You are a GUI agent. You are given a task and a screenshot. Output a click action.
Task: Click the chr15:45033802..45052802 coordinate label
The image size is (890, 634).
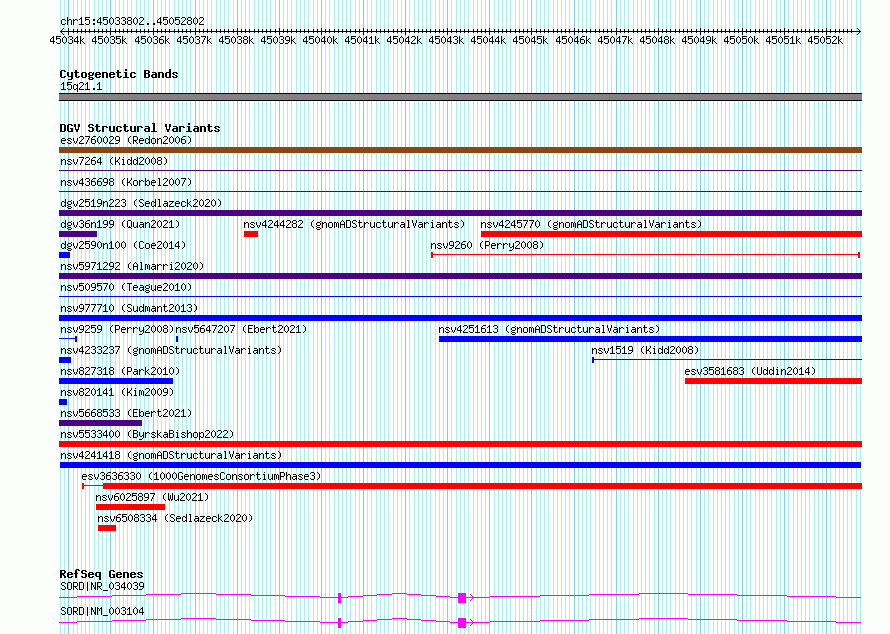(x=132, y=21)
